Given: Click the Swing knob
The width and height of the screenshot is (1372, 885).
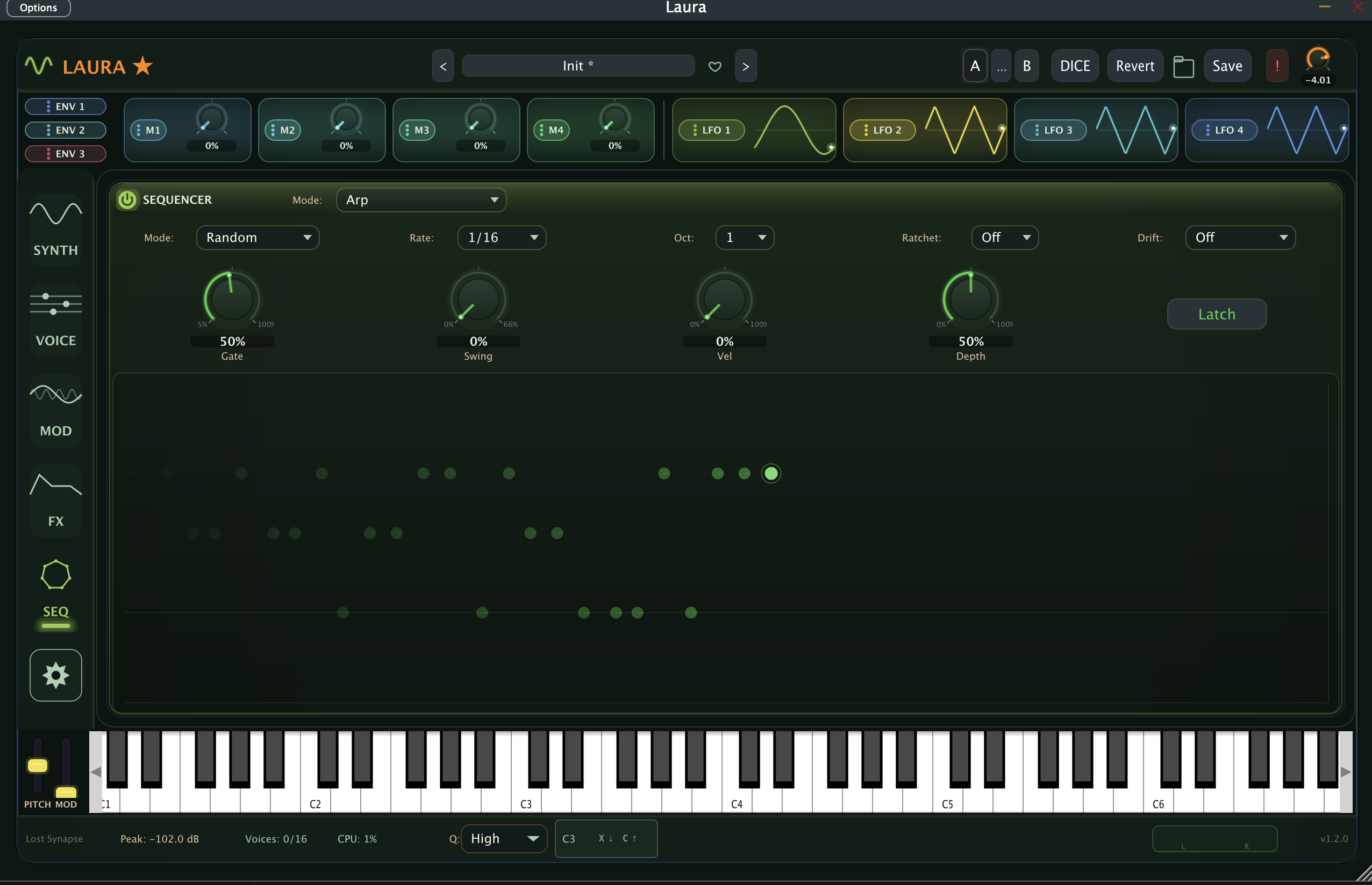Looking at the screenshot, I should [x=478, y=299].
